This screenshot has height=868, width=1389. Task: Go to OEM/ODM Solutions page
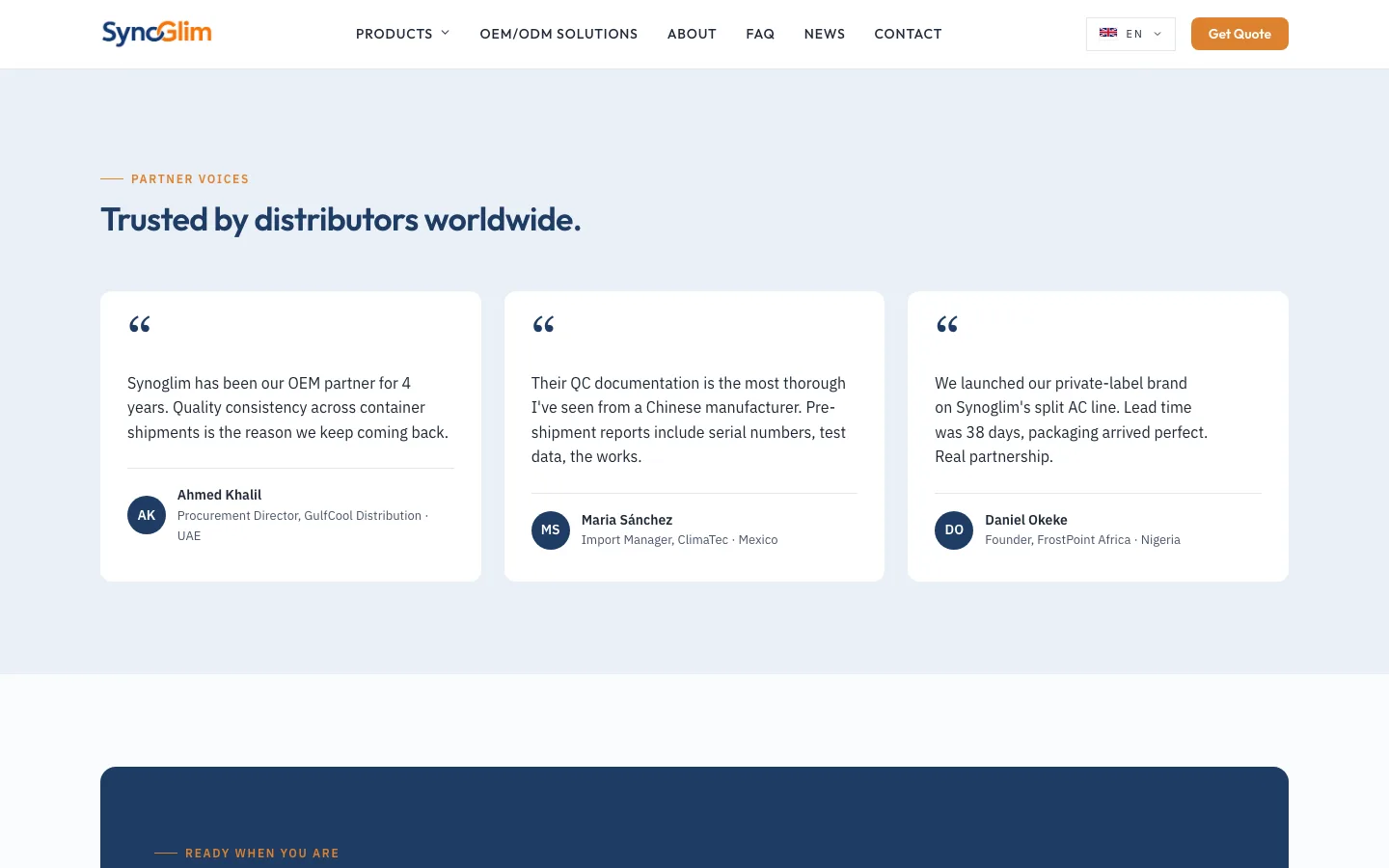[558, 34]
